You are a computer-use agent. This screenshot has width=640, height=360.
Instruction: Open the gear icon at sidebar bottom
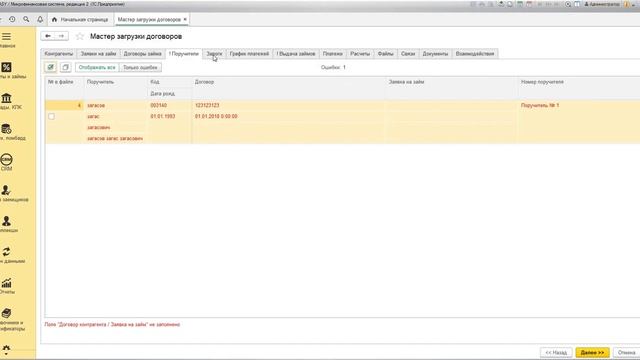coord(6,349)
